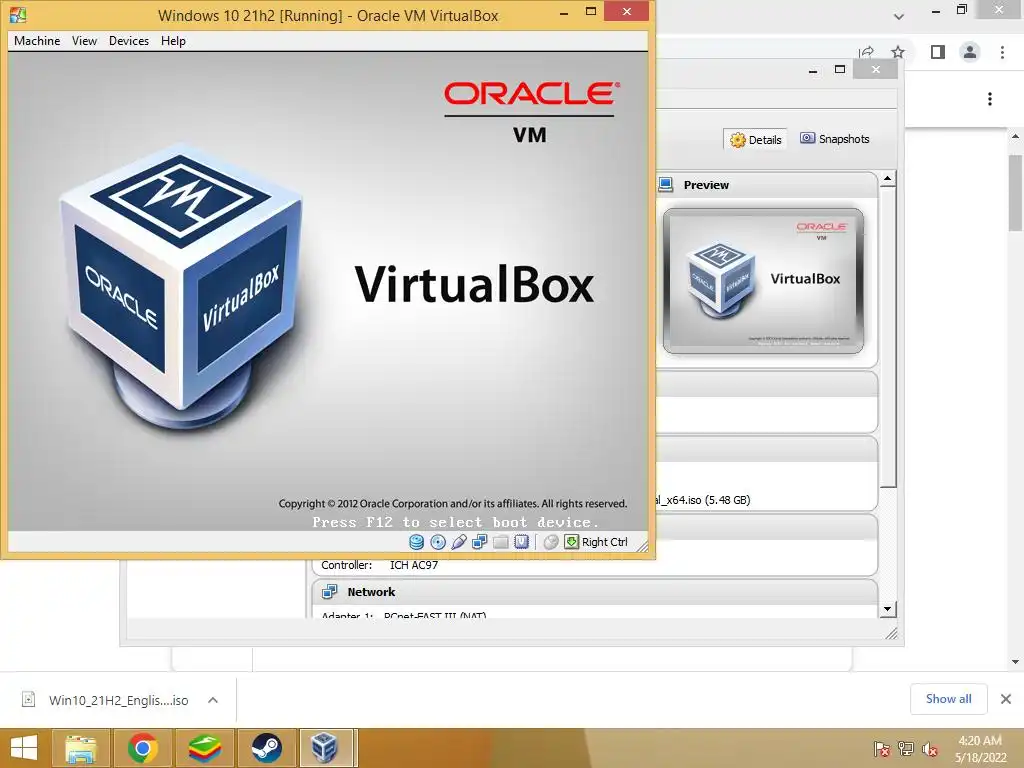Click network tray icon
This screenshot has height=768, width=1024.
click(906, 749)
